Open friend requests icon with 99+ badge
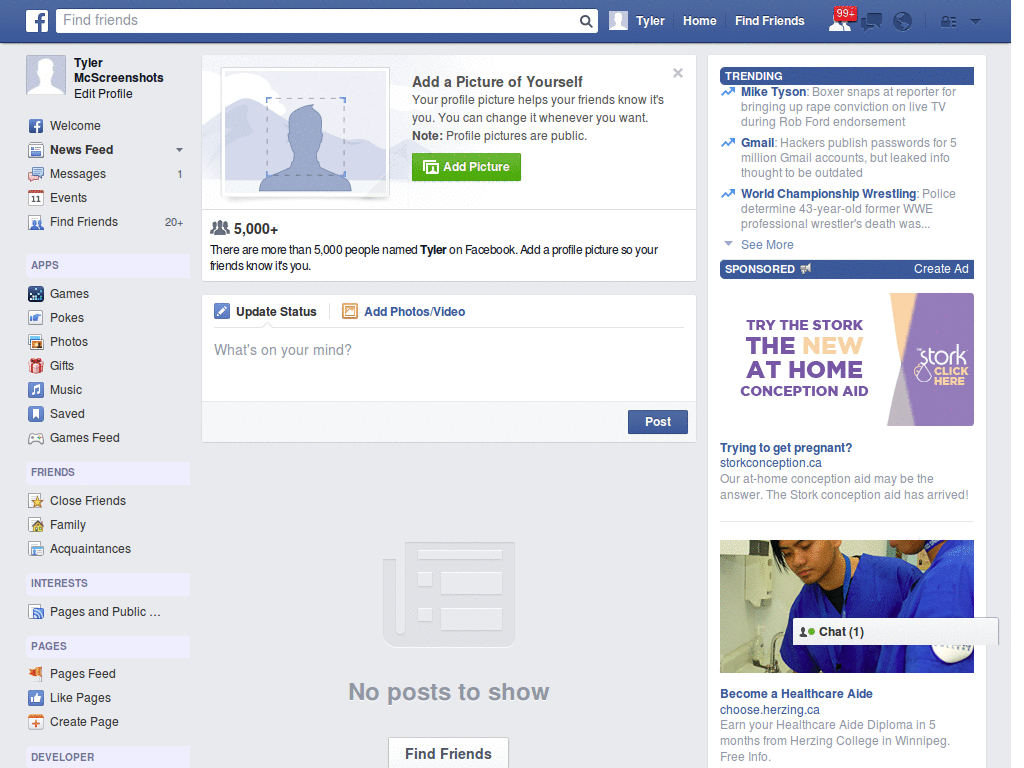This screenshot has height=768, width=1024. tap(841, 20)
